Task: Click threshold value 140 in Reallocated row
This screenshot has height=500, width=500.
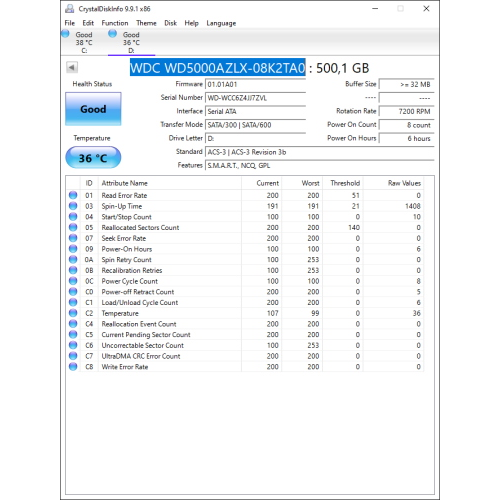Action: [x=354, y=228]
